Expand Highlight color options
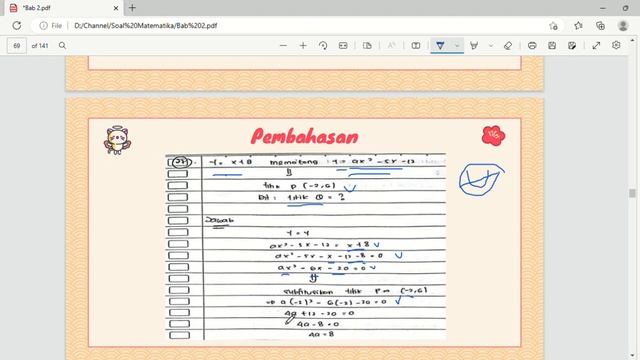Screen dimensions: 640x360 (491, 46)
